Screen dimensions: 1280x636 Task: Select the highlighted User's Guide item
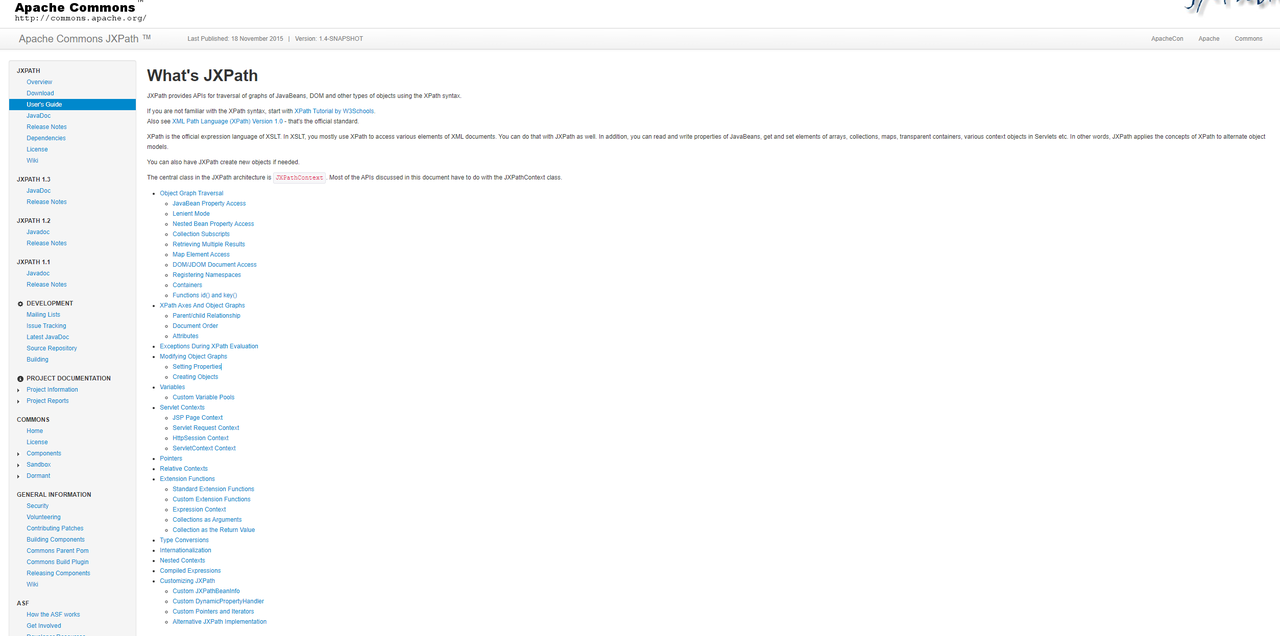click(x=72, y=104)
